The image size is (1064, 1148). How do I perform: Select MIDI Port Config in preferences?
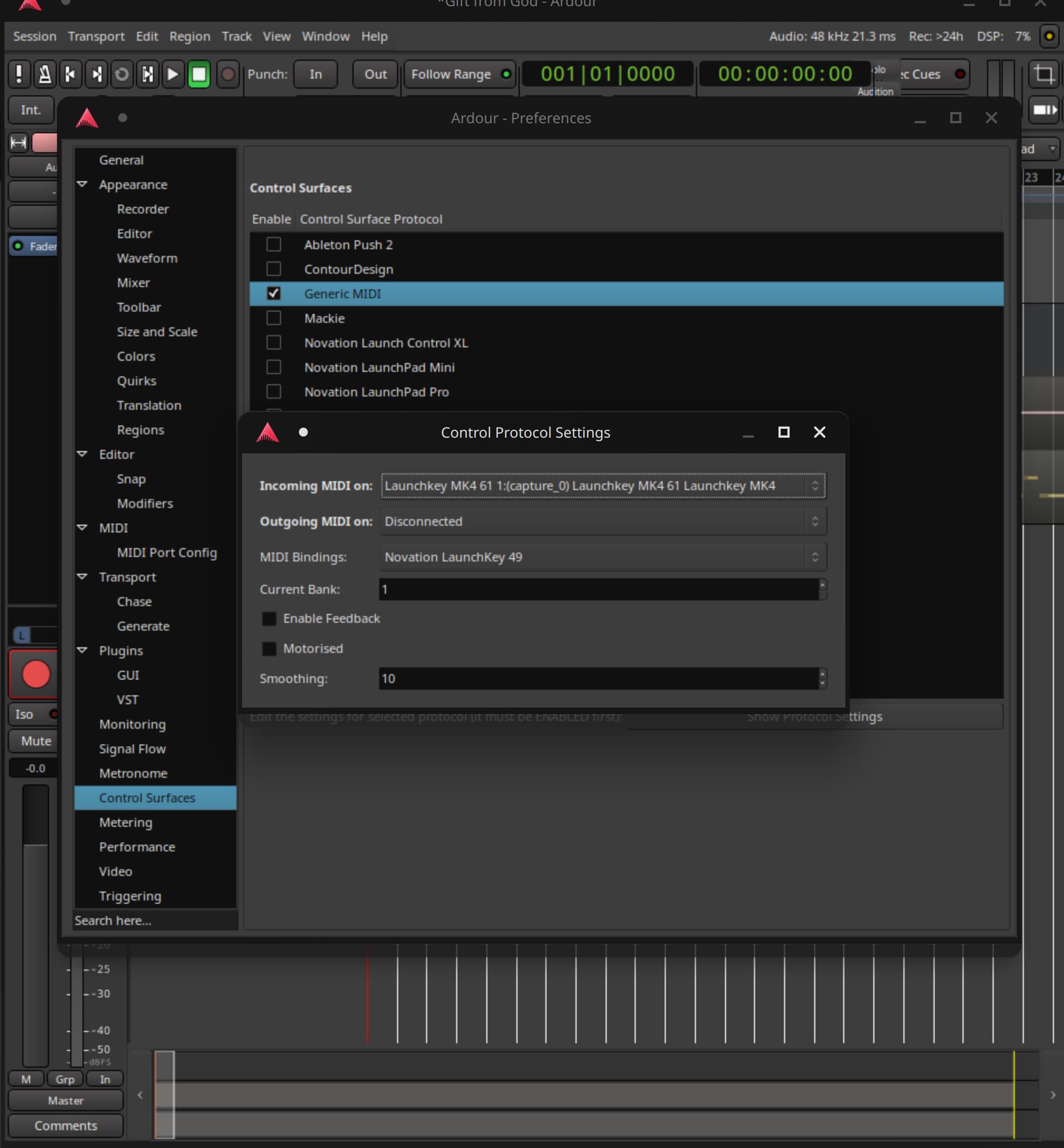tap(166, 552)
